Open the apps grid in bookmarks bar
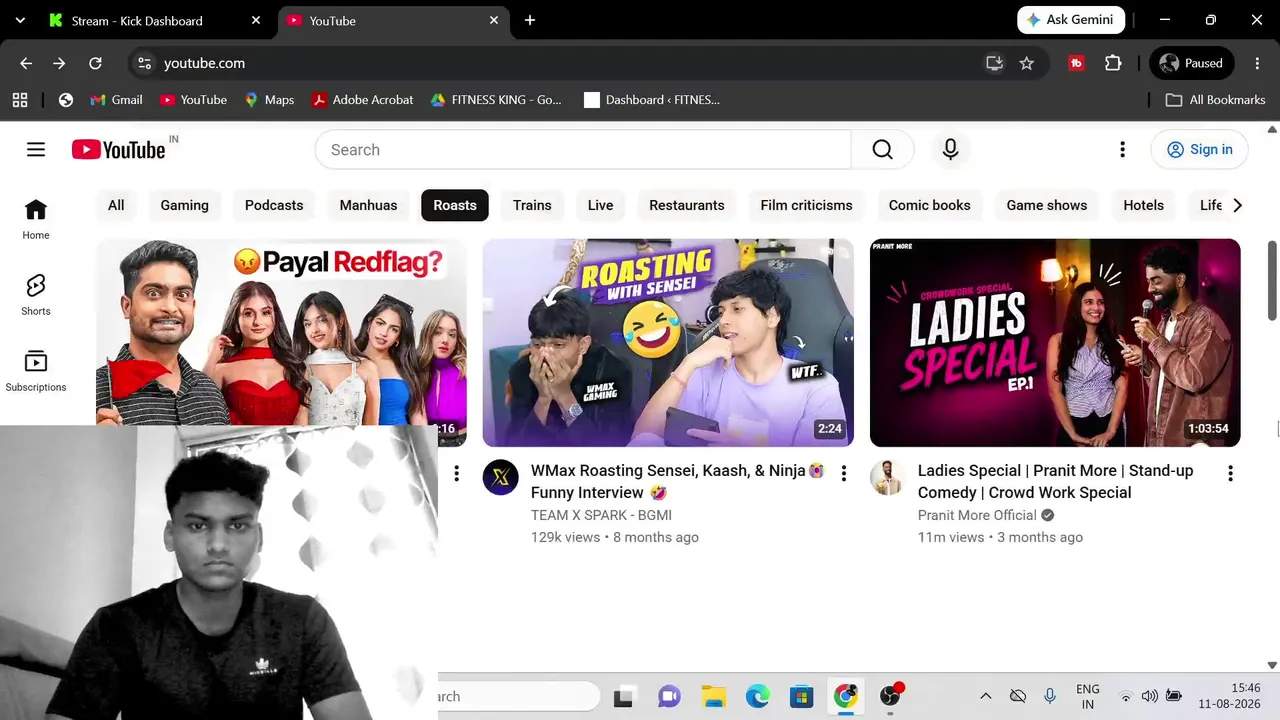The image size is (1280, 720). [20, 100]
